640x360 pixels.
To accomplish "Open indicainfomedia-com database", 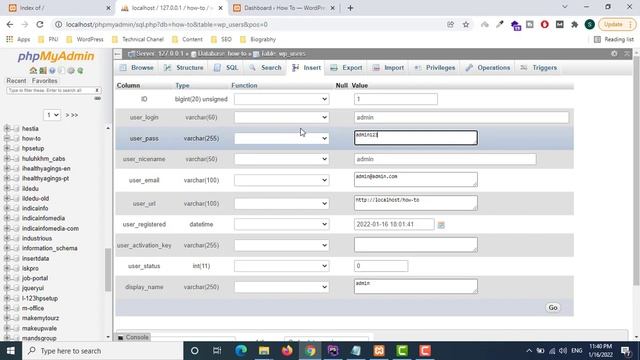I will [51, 229].
